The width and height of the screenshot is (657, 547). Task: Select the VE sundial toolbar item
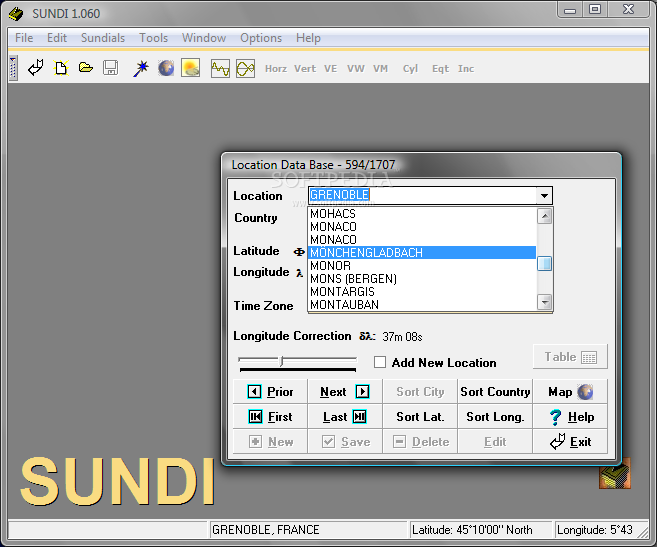[330, 69]
